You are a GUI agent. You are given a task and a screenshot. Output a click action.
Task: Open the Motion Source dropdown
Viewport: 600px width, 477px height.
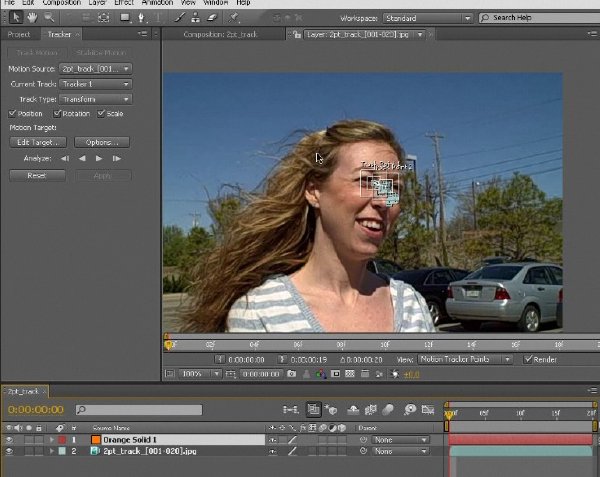[x=96, y=69]
